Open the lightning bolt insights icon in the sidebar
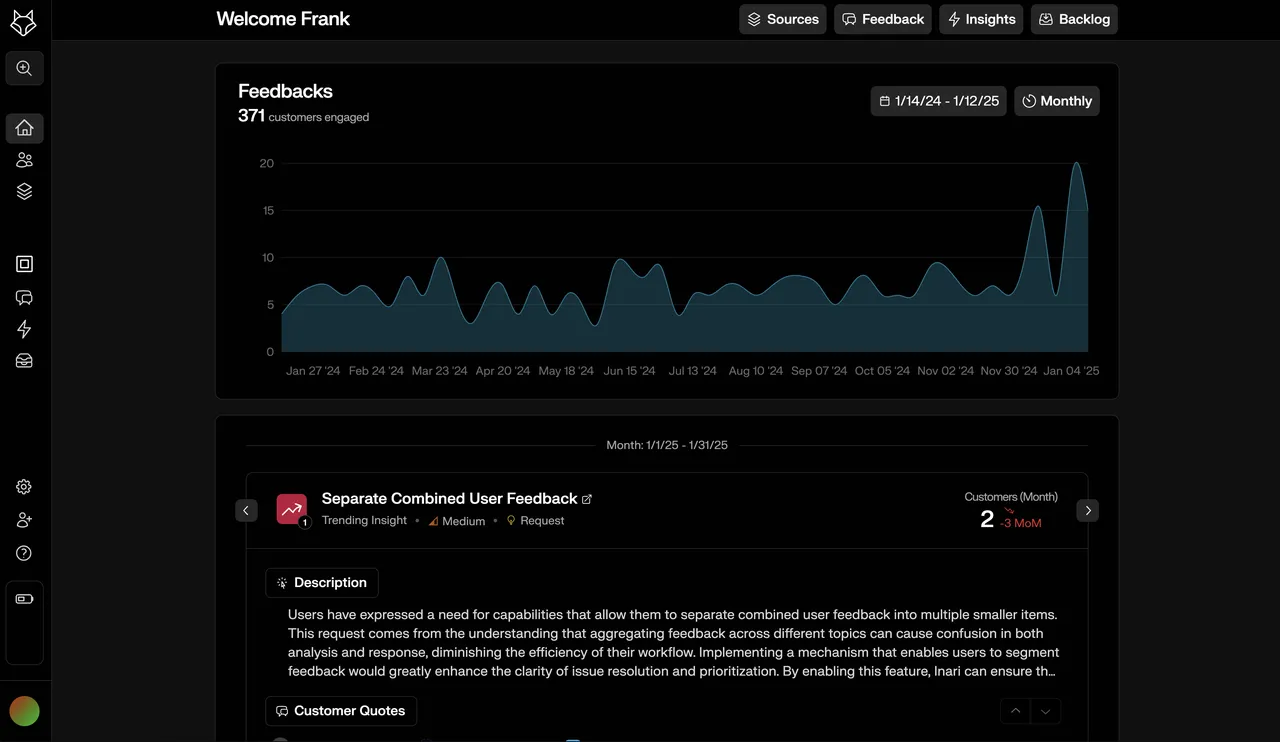Viewport: 1280px width, 742px height. tap(25, 329)
